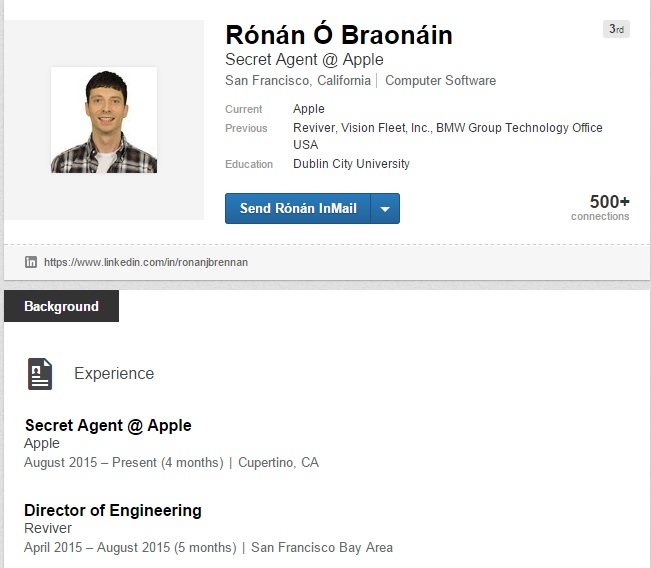This screenshot has width=651, height=568.
Task: Click the name heading Rónán Ó Braonáin
Action: tap(339, 35)
